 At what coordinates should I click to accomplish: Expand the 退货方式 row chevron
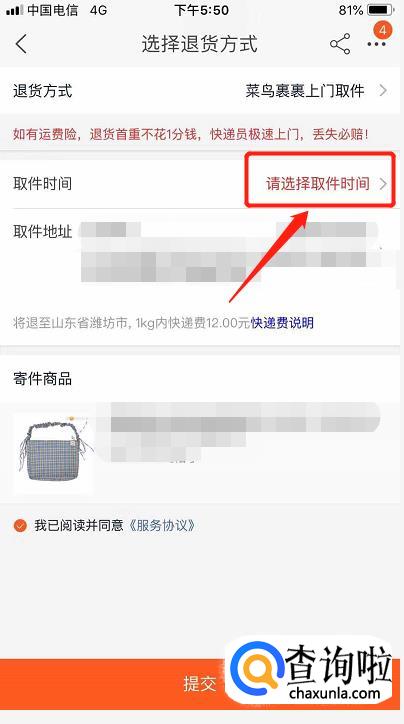click(x=383, y=90)
